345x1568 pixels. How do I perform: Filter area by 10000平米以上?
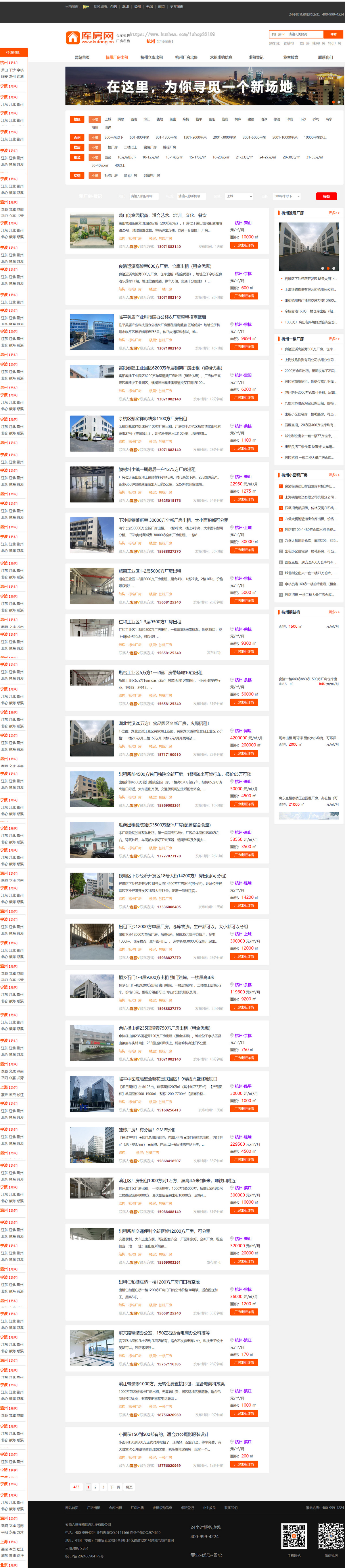[x=315, y=138]
